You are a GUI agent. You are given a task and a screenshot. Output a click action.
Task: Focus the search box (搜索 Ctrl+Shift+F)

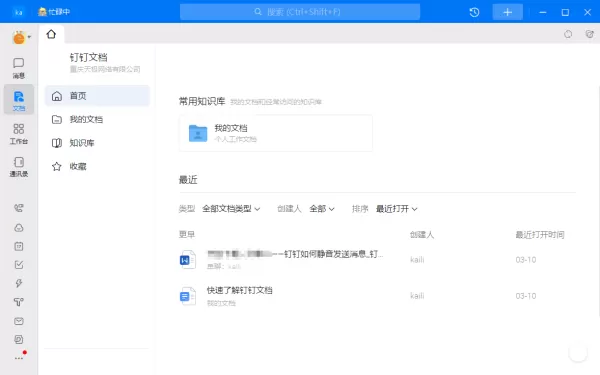pos(300,12)
